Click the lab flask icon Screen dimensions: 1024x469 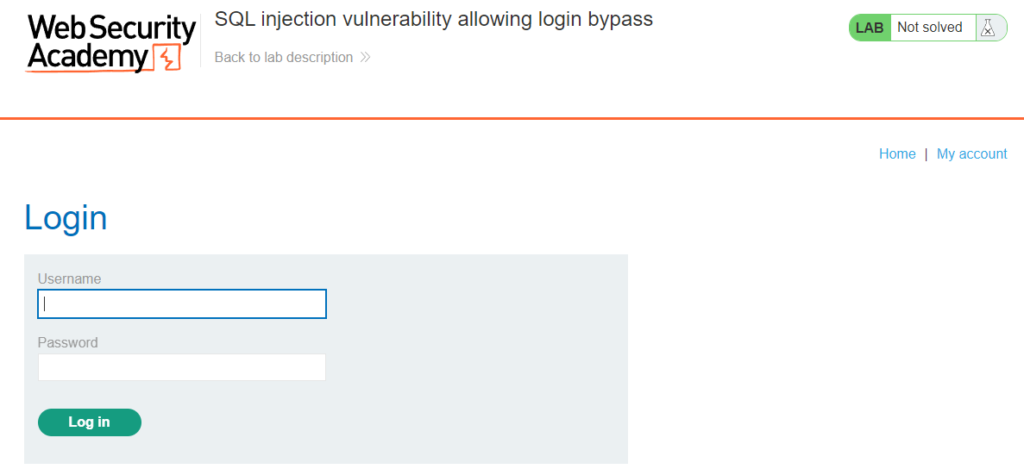coord(989,28)
